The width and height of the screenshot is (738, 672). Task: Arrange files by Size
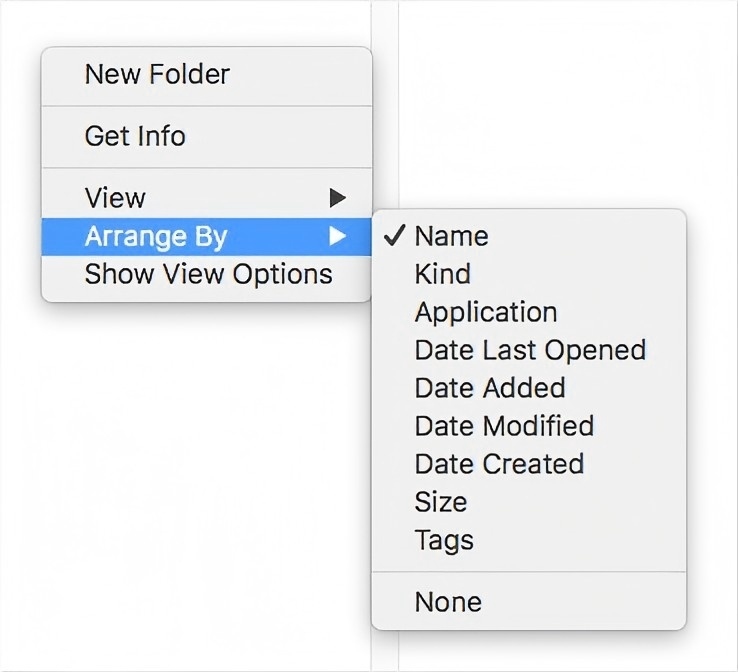pos(441,502)
